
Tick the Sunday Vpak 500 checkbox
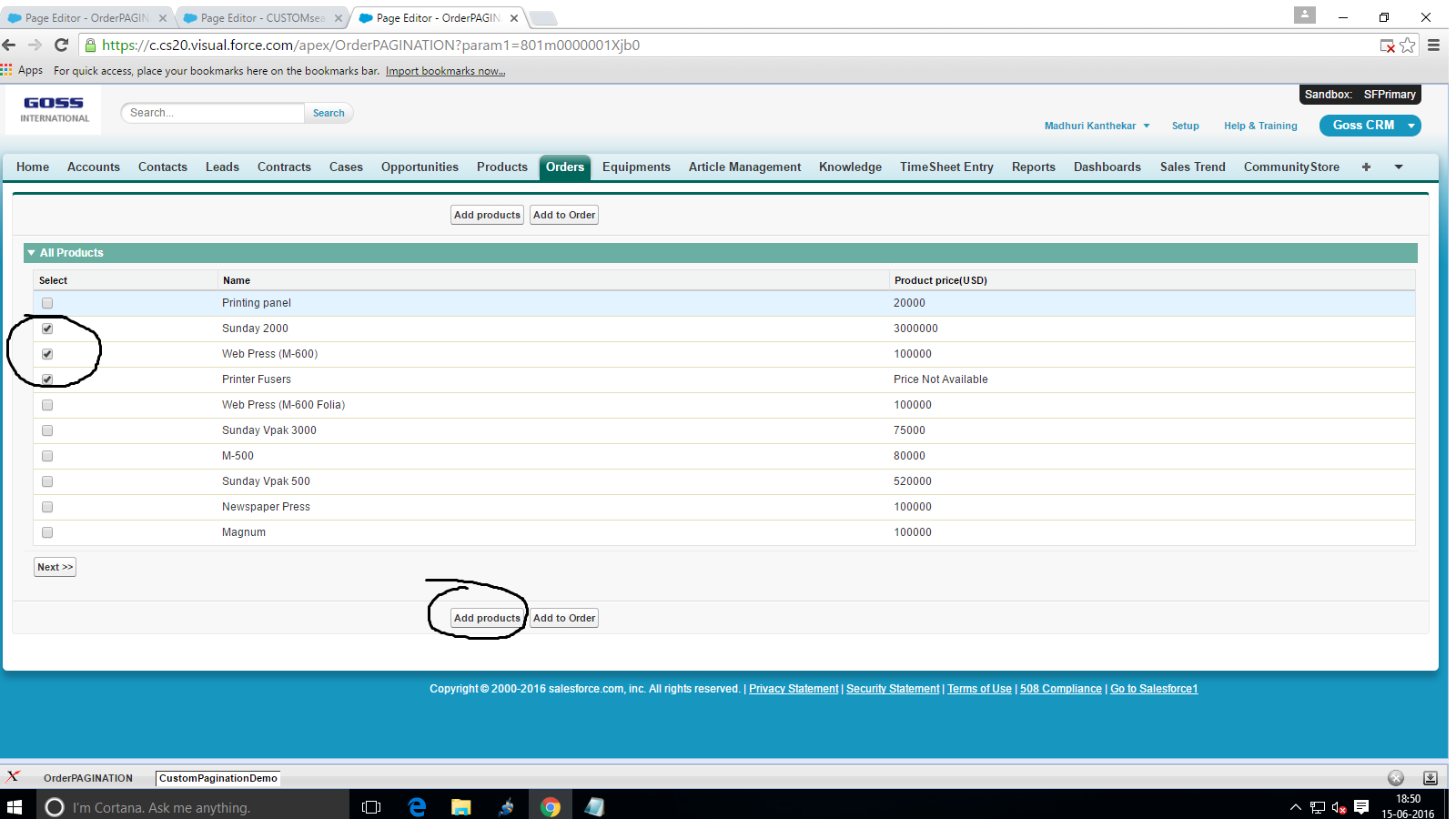pyautogui.click(x=47, y=481)
